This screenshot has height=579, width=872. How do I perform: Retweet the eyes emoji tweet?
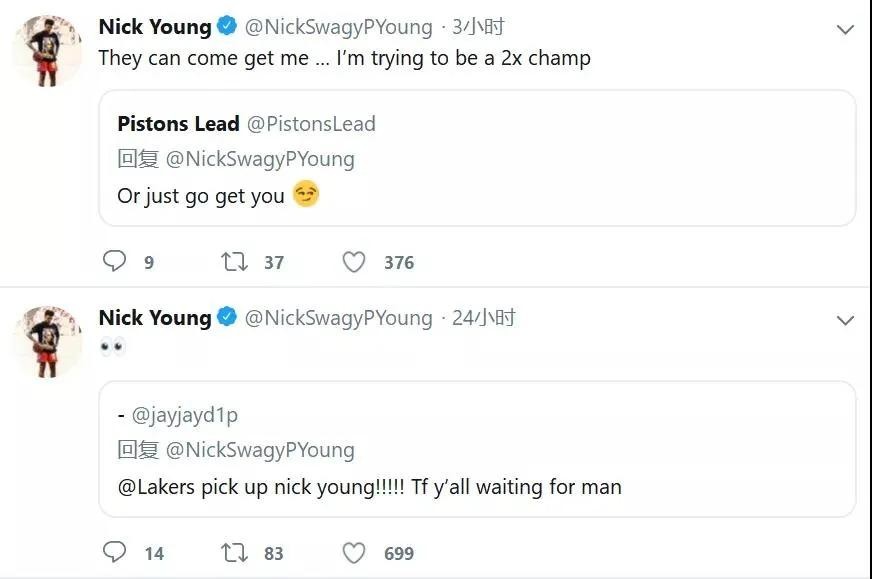tap(235, 552)
